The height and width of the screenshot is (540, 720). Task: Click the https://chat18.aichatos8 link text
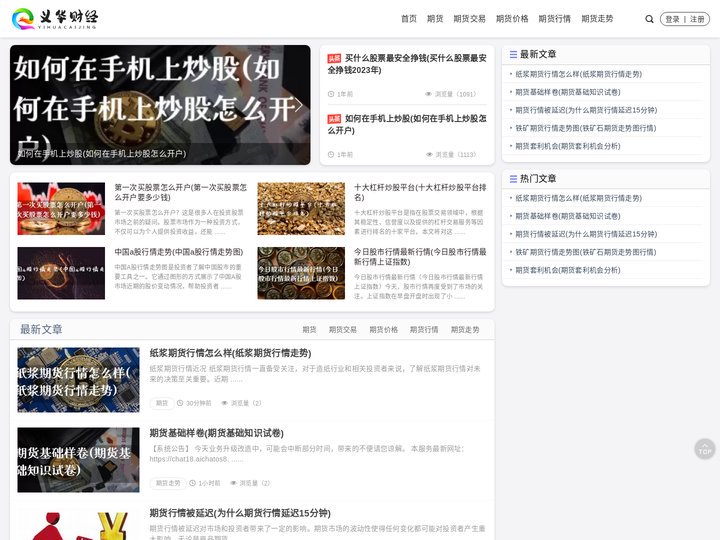pos(188,459)
